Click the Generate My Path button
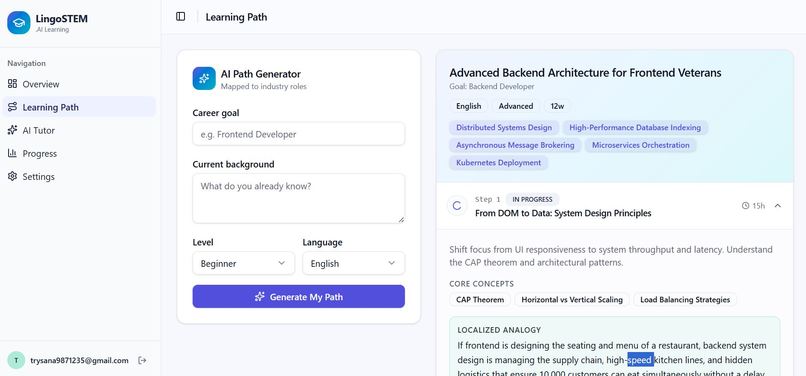The height and width of the screenshot is (376, 806). click(x=299, y=297)
